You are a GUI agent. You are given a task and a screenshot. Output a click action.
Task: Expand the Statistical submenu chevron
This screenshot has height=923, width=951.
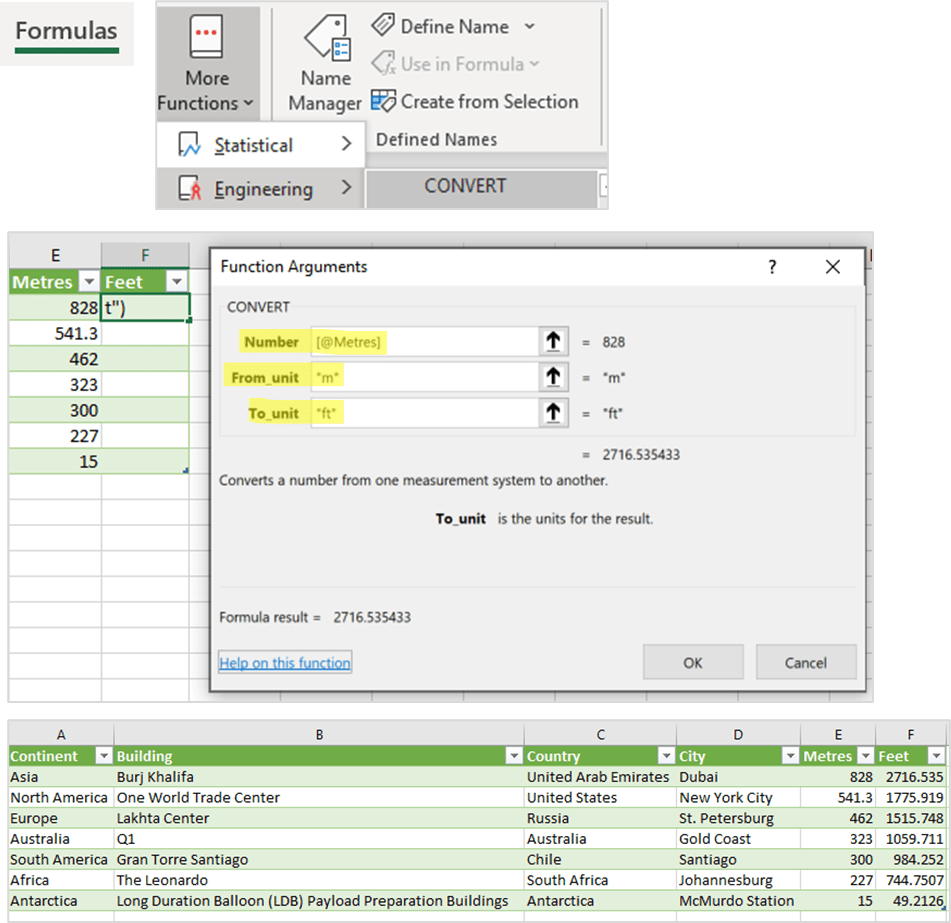[x=346, y=144]
